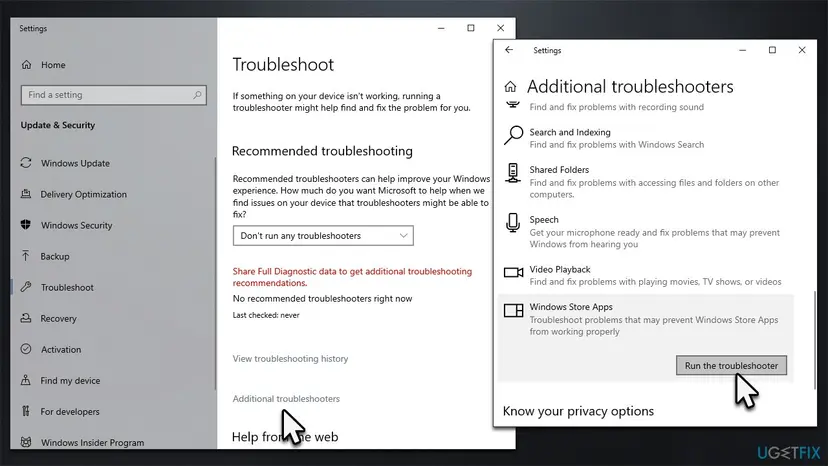Click the home icon beside Additional troubleshooters title

(510, 87)
